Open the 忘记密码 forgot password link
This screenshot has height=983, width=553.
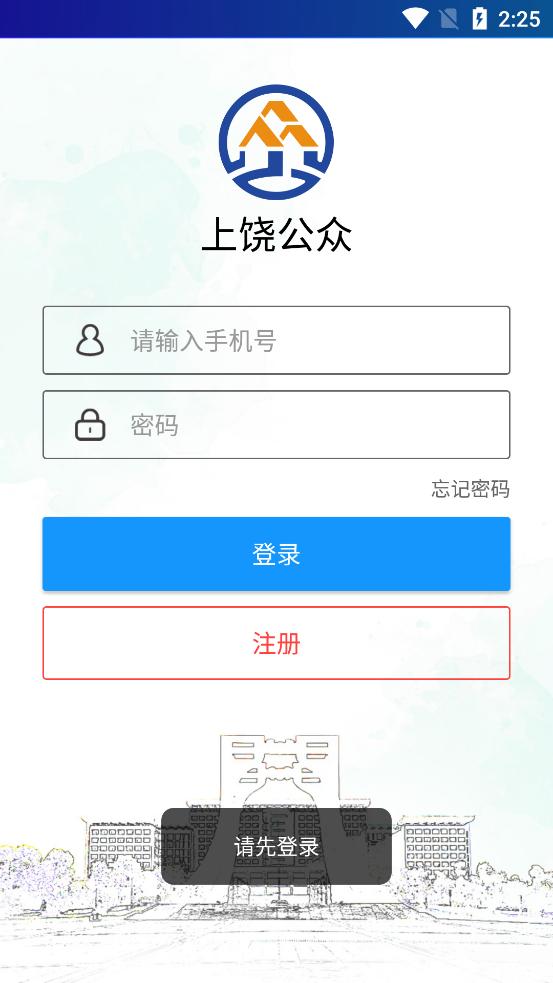470,489
